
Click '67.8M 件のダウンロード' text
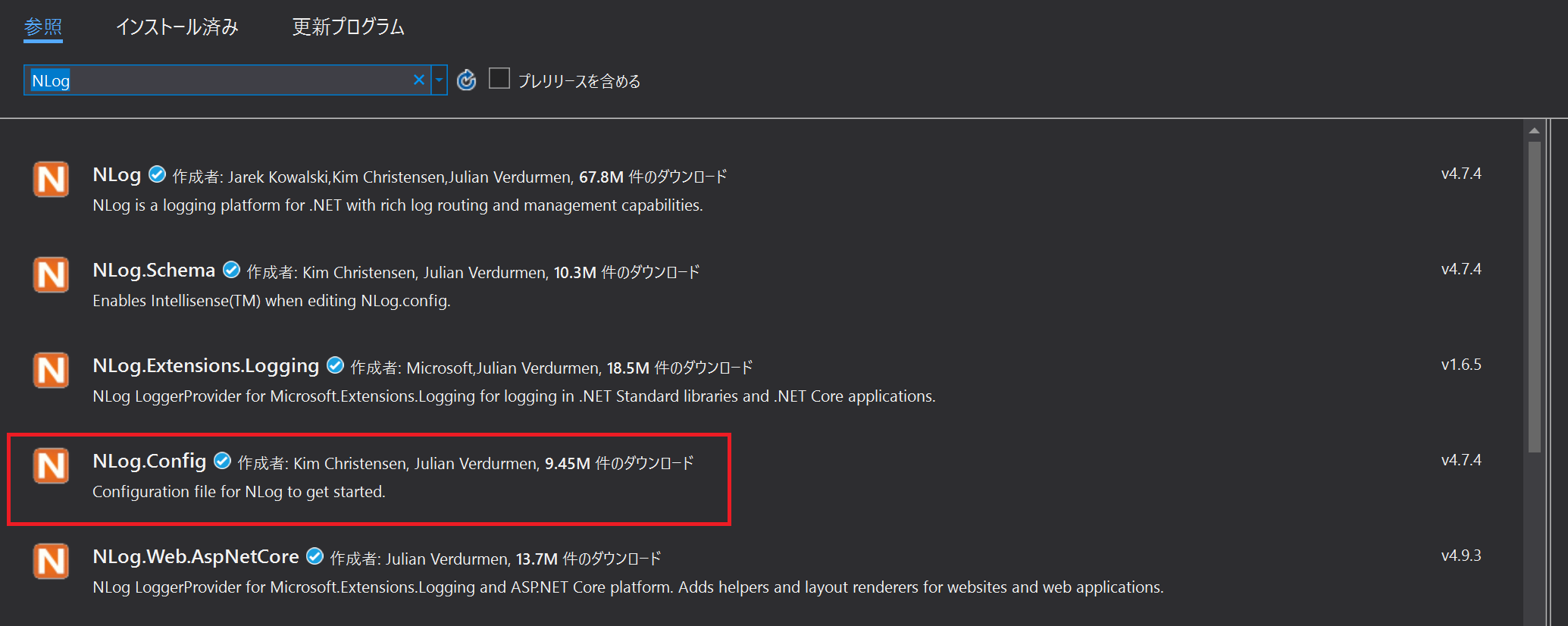point(653,177)
